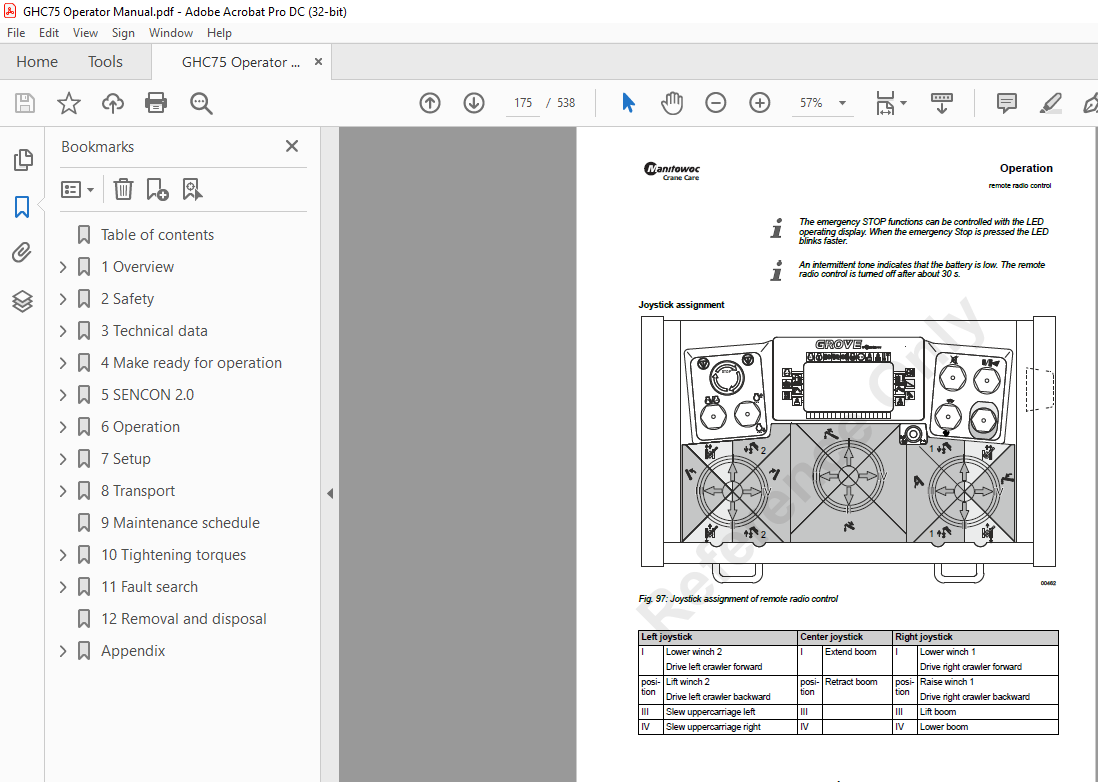Select the 6 Operation bookmark label
Screen dimensions: 1098x782
[140, 427]
